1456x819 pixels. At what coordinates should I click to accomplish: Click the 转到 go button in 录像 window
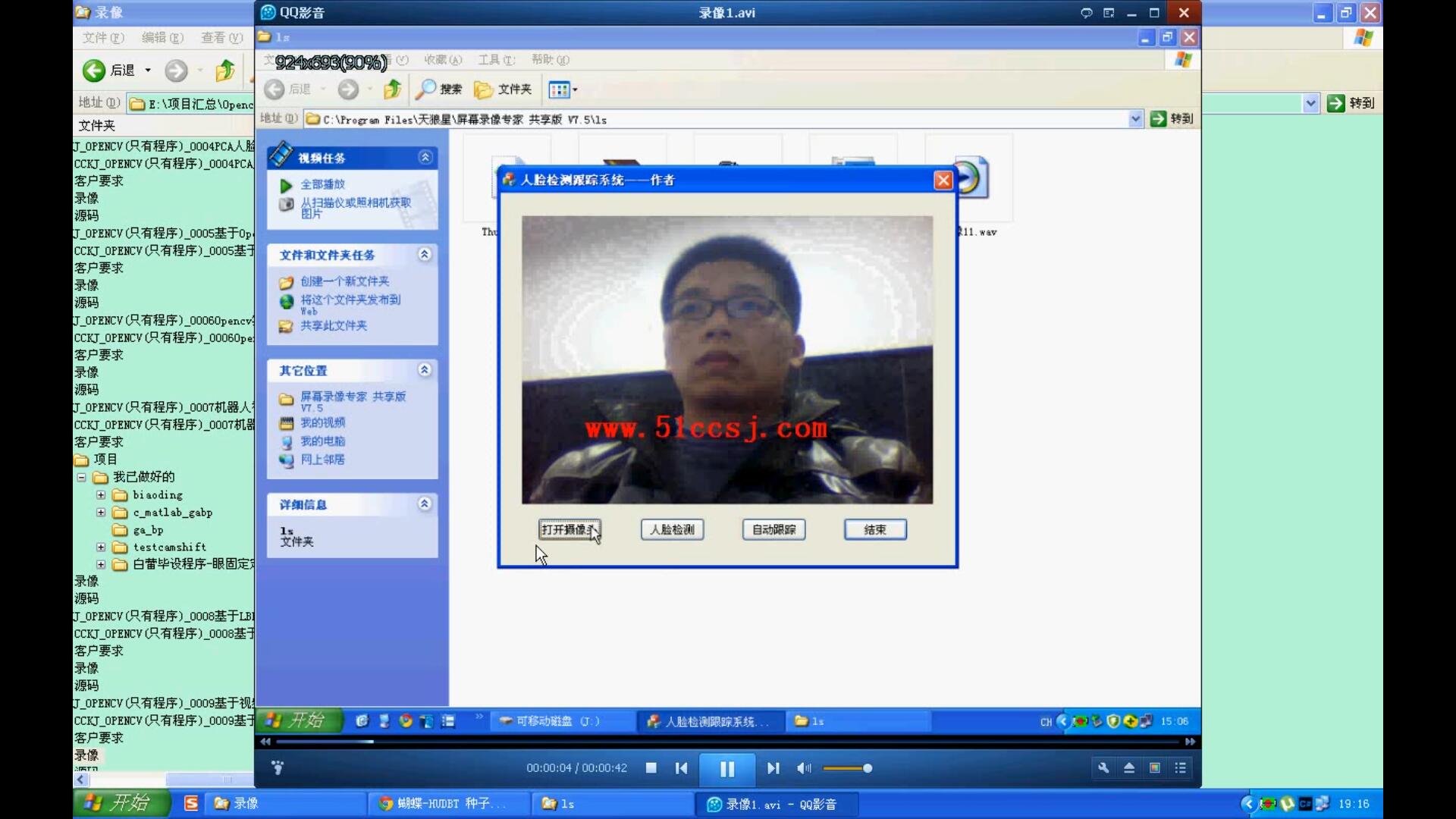pos(1351,103)
